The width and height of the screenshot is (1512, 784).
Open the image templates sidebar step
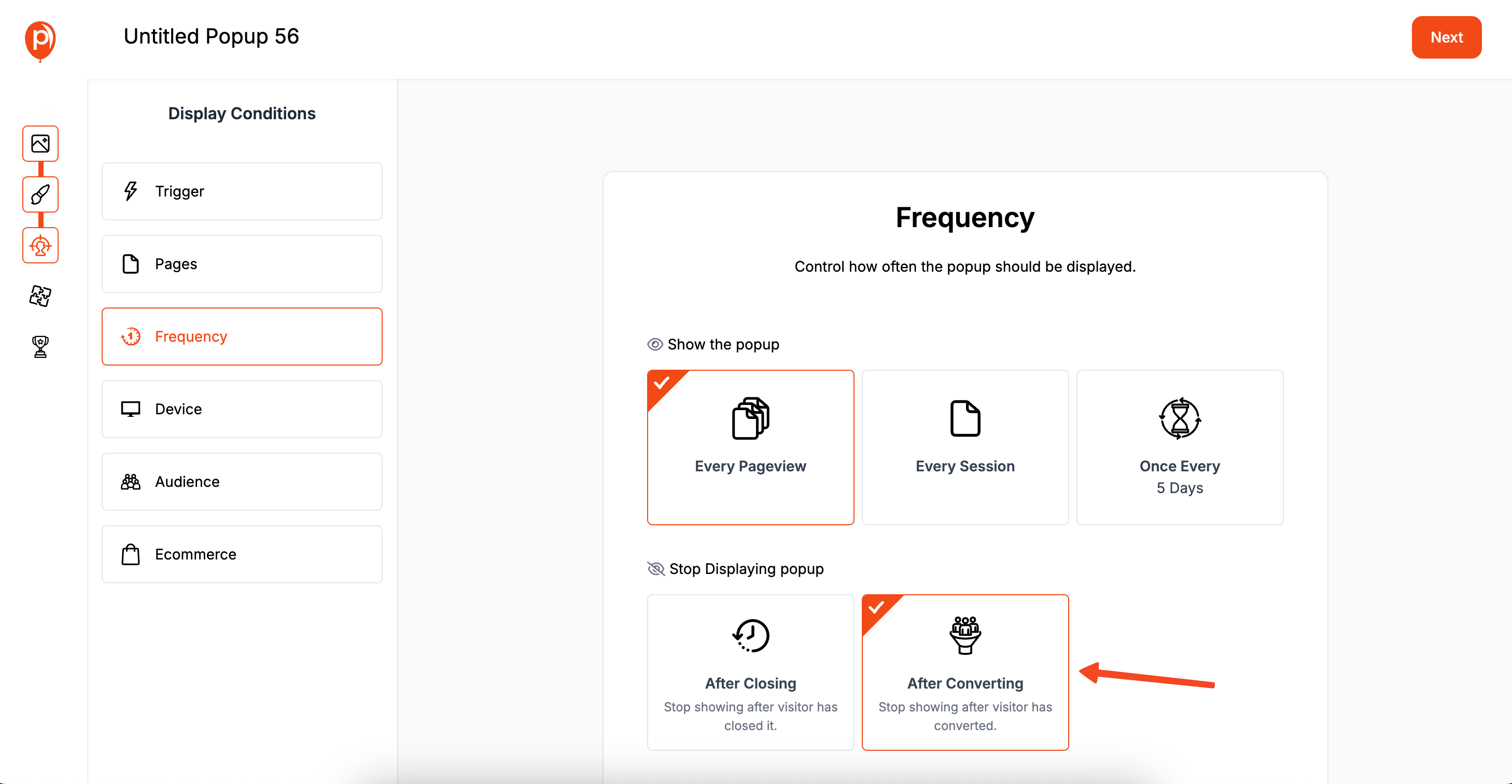tap(40, 143)
